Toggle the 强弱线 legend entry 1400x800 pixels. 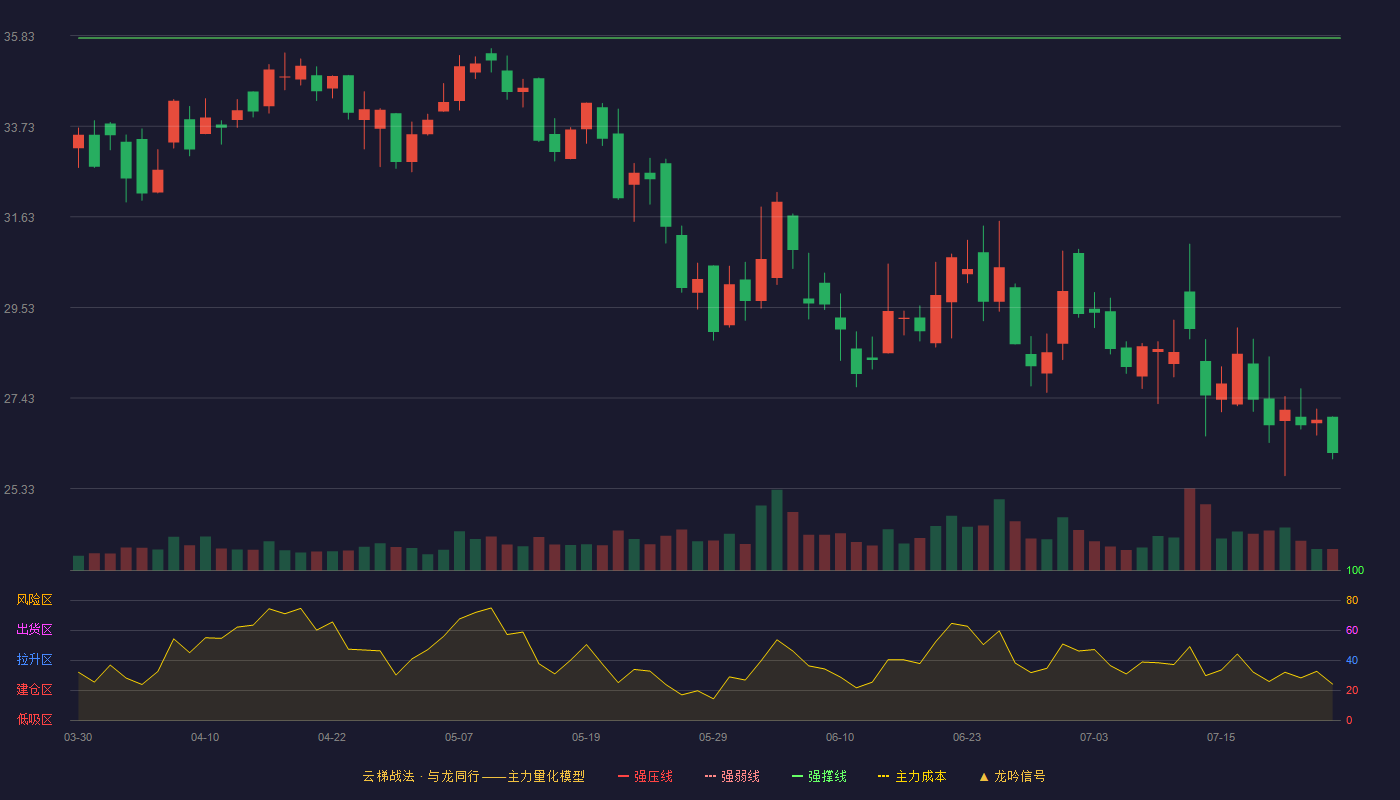pyautogui.click(x=732, y=776)
